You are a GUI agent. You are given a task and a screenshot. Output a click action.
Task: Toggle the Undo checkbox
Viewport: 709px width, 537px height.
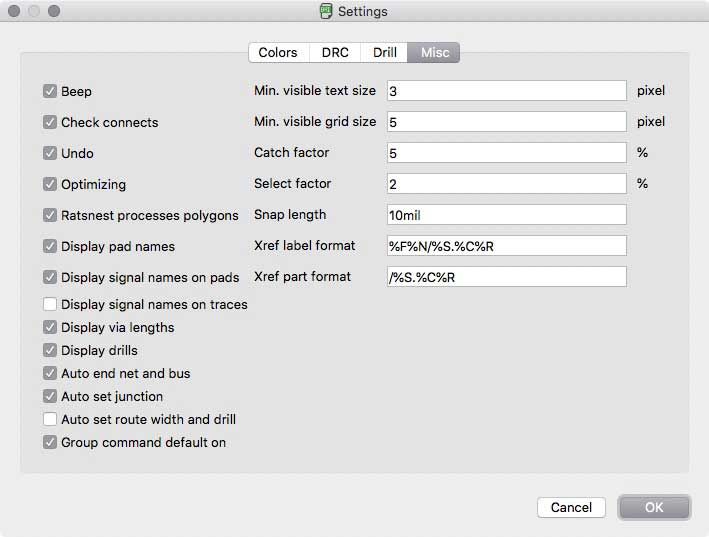click(x=50, y=153)
